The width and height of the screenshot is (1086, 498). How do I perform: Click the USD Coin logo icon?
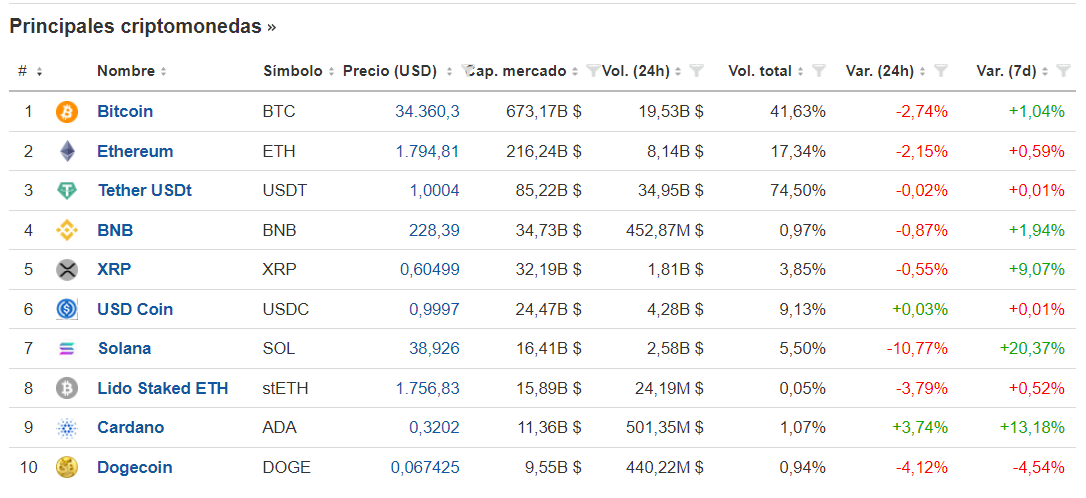click(x=67, y=309)
